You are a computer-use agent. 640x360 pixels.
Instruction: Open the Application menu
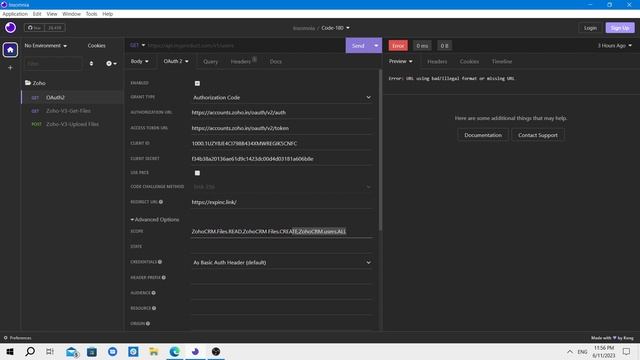click(15, 14)
